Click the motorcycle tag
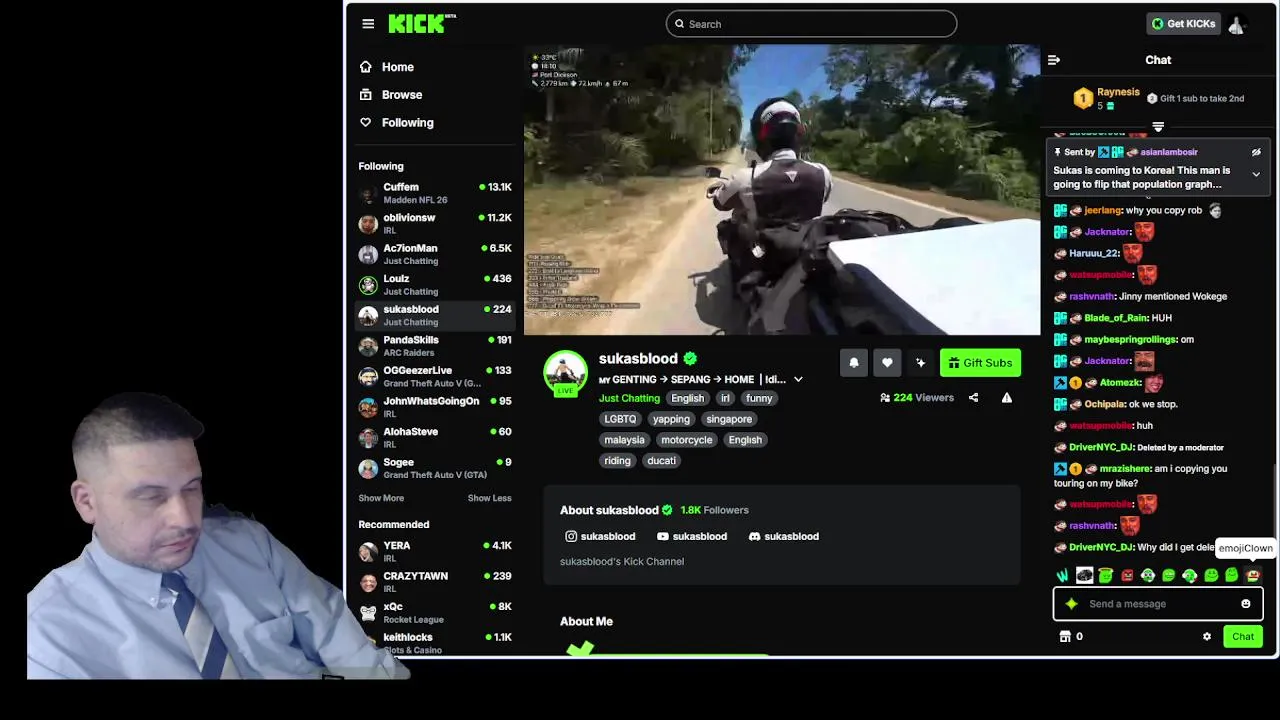The height and width of the screenshot is (720, 1280). tap(686, 440)
